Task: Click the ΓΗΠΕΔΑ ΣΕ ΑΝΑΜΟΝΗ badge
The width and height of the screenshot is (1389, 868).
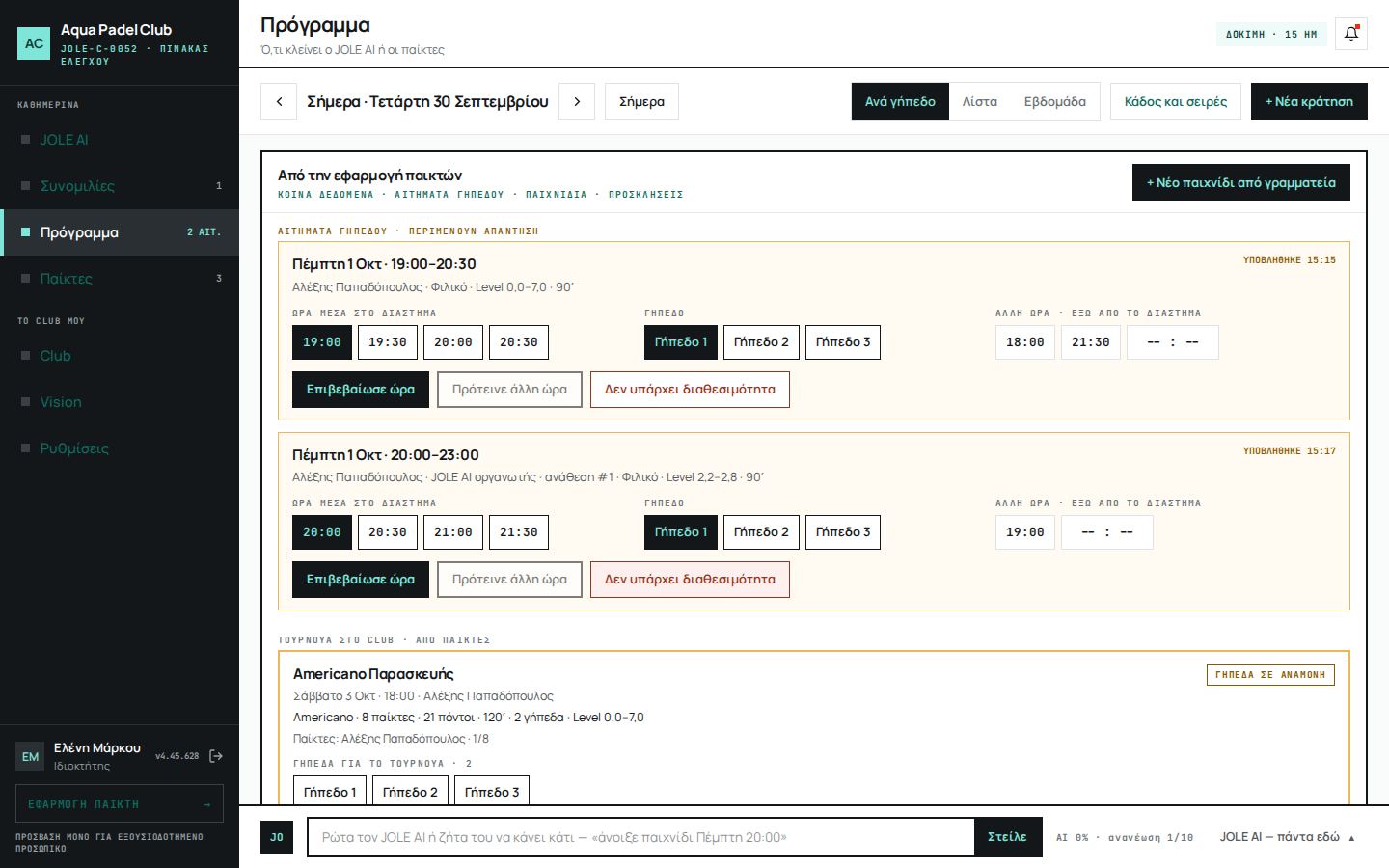Action: (x=1270, y=674)
